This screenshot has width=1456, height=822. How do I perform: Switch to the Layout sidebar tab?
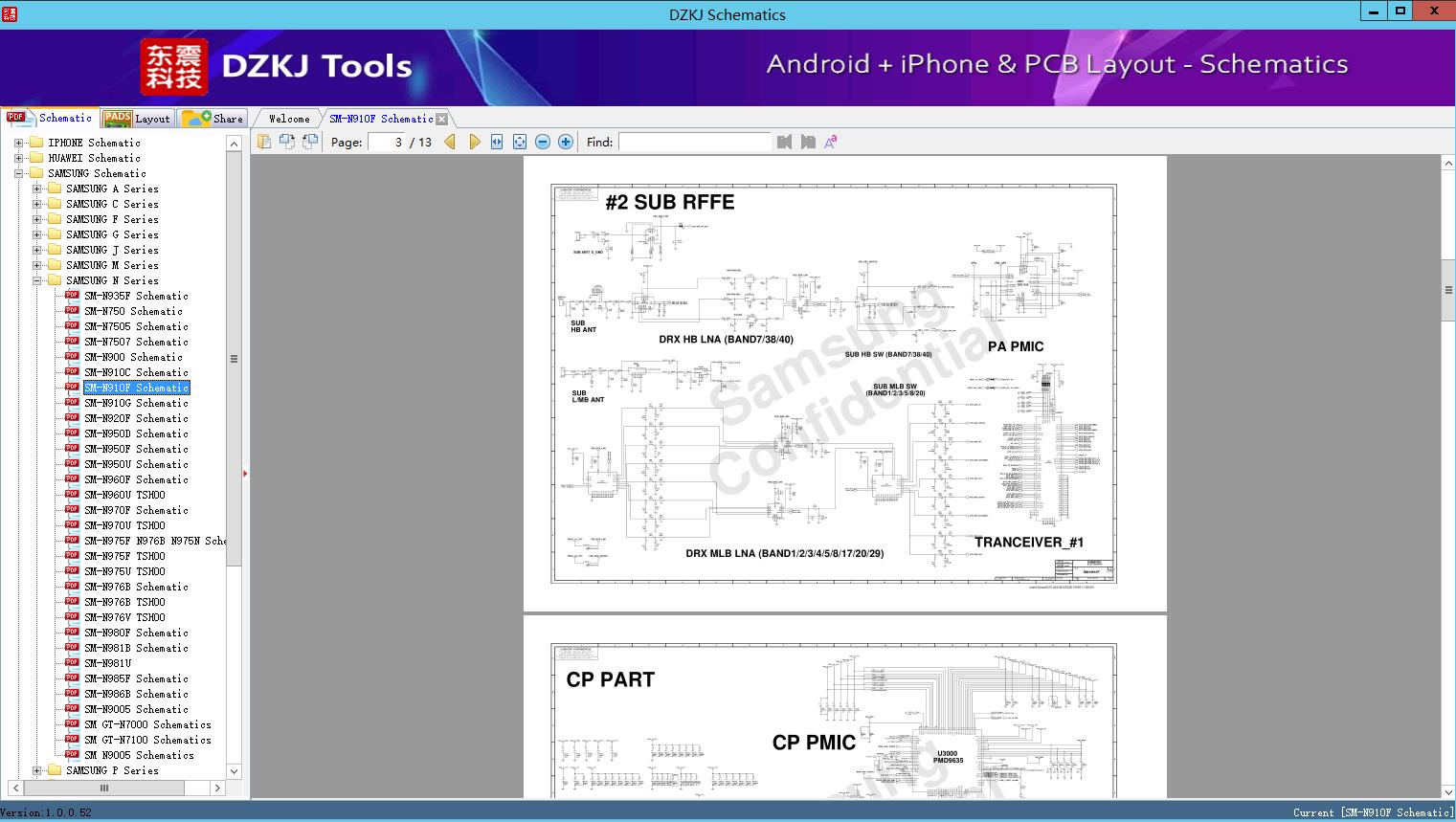[137, 119]
